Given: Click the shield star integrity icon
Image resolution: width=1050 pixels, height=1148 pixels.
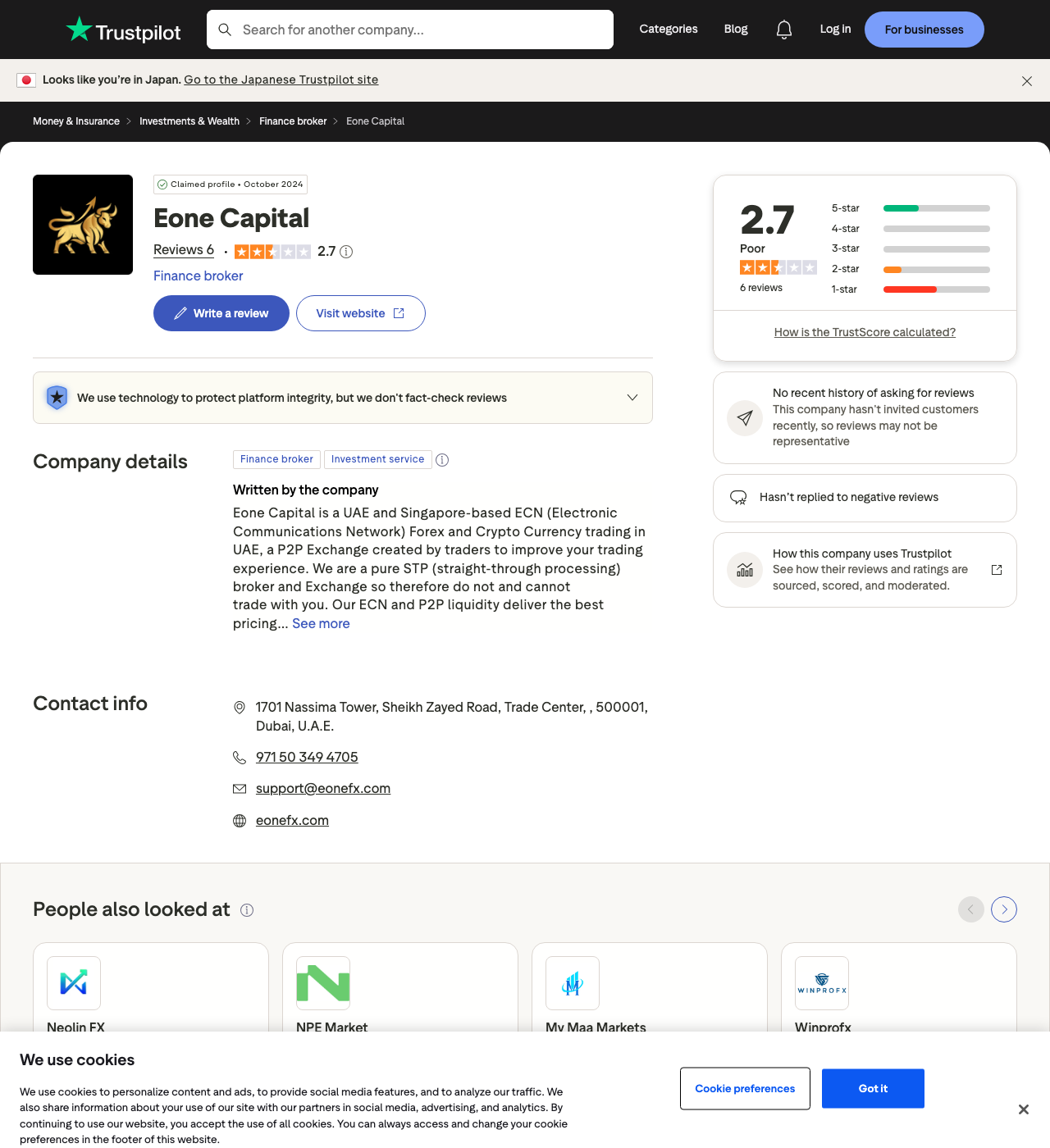Looking at the screenshot, I should pos(57,398).
